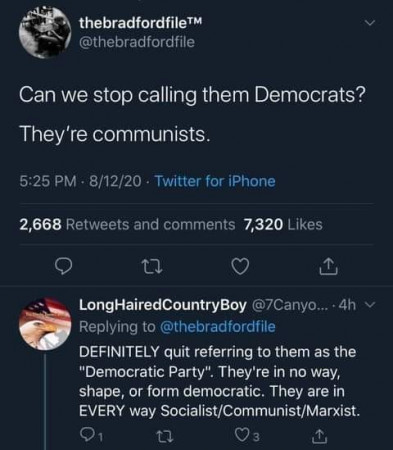393x450 pixels.
Task: Reply to thebradfordfile's main tweet
Action: click(63, 267)
